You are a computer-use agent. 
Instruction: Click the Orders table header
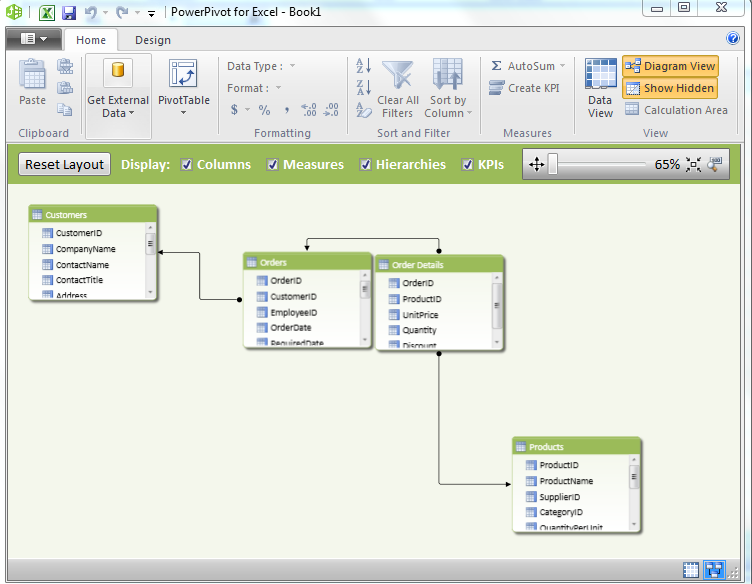point(307,262)
